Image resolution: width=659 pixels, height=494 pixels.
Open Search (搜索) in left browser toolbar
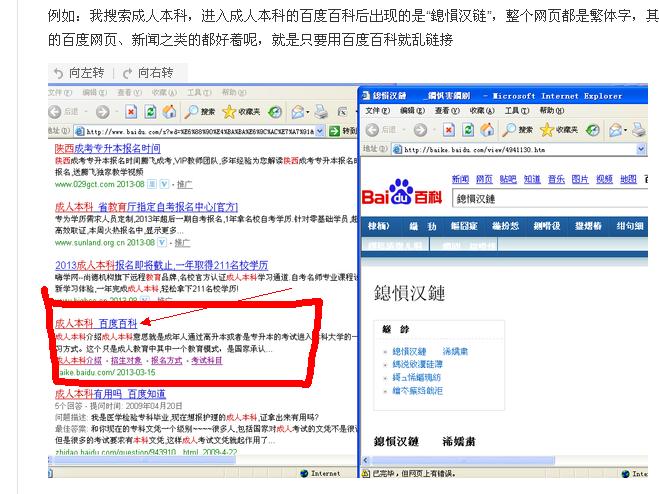[x=199, y=111]
